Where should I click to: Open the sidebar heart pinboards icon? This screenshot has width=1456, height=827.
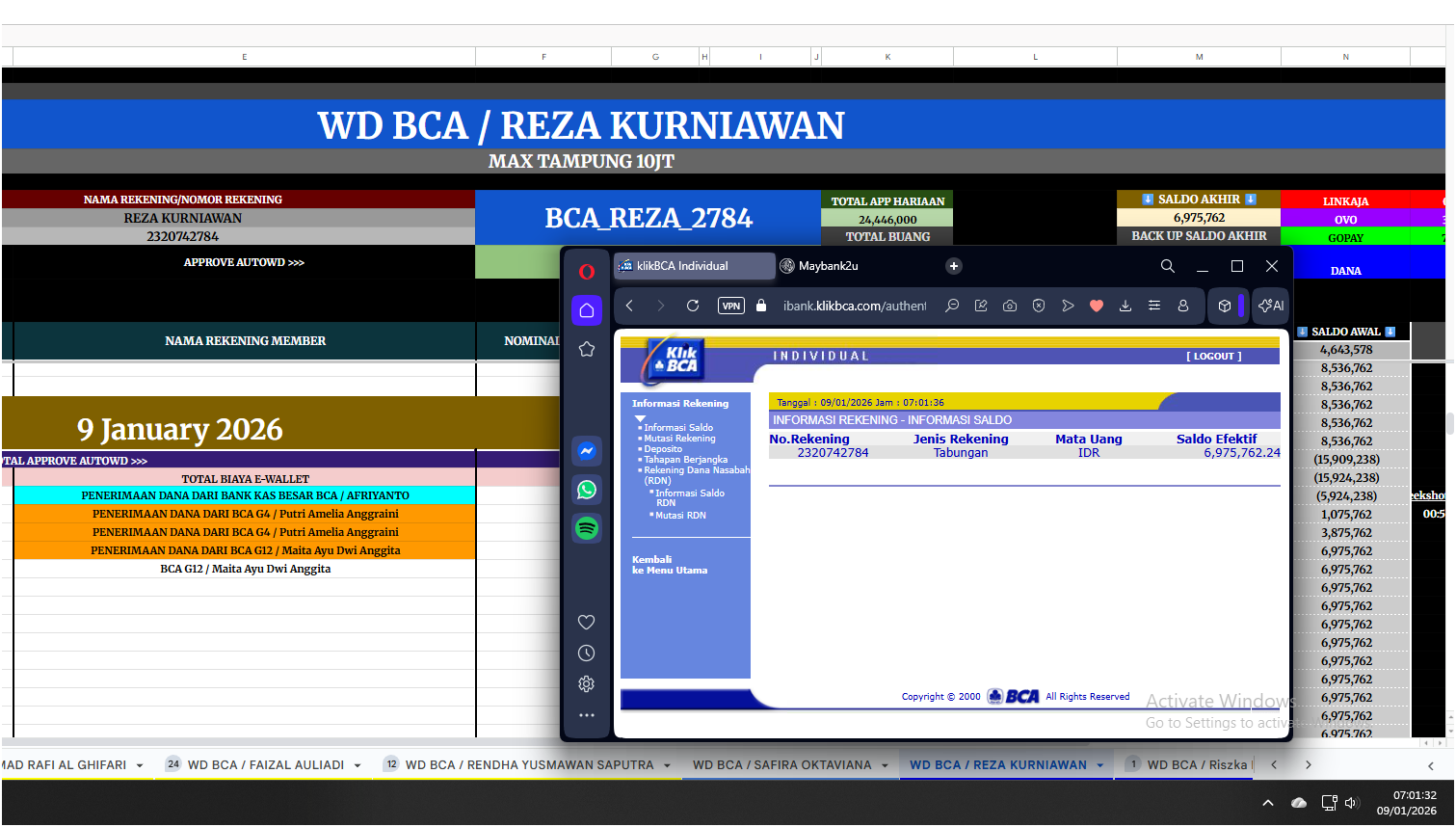pyautogui.click(x=587, y=623)
